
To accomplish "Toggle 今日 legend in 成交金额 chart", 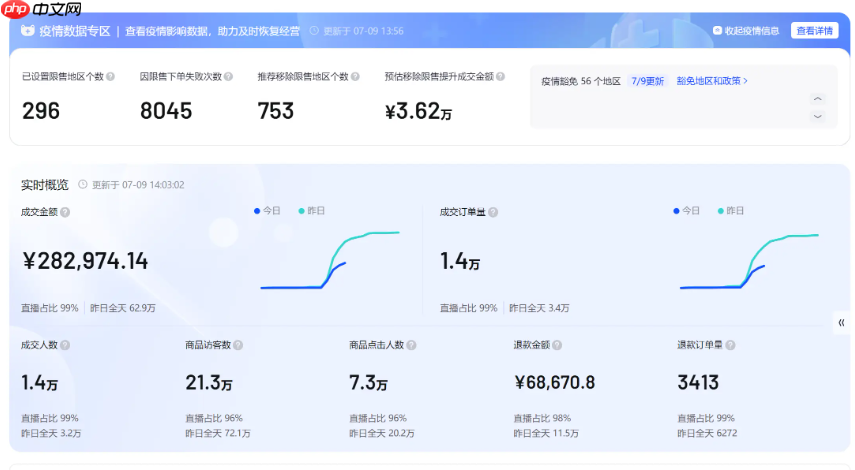I will (x=268, y=211).
